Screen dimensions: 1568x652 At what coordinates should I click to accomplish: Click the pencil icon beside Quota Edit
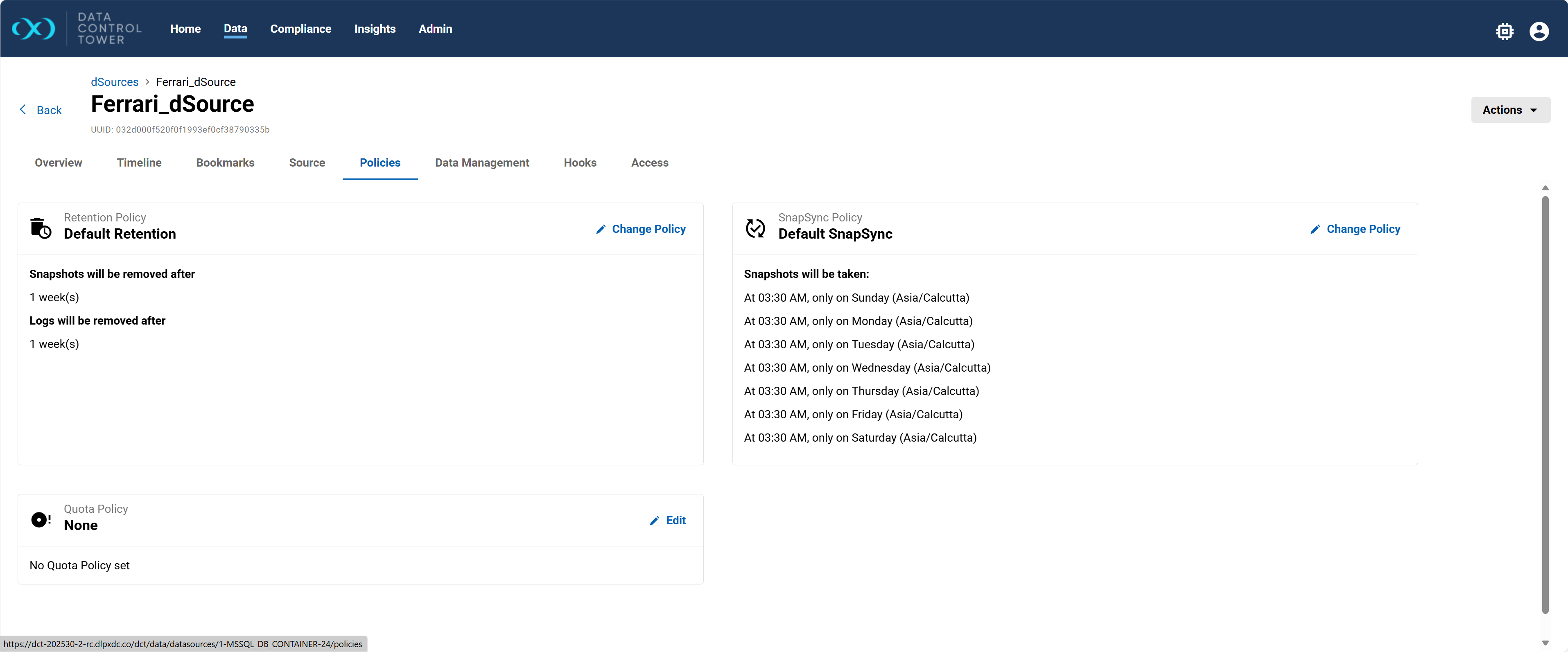click(x=654, y=521)
